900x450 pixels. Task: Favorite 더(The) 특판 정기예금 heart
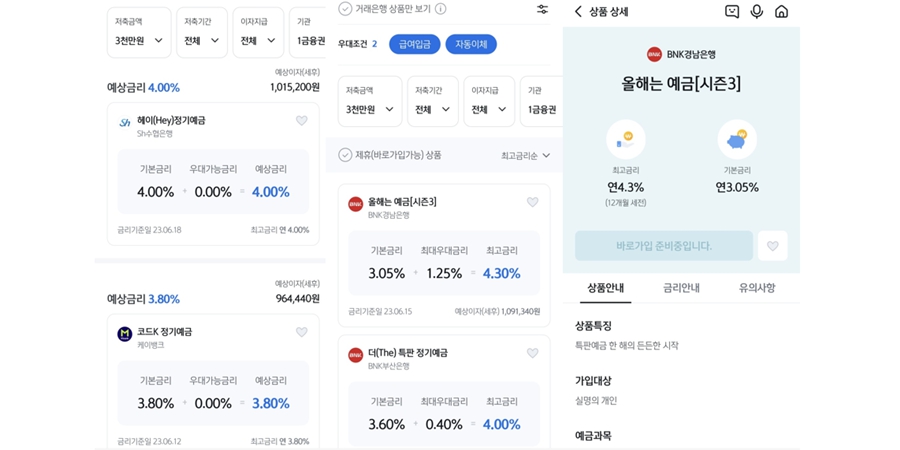(533, 353)
